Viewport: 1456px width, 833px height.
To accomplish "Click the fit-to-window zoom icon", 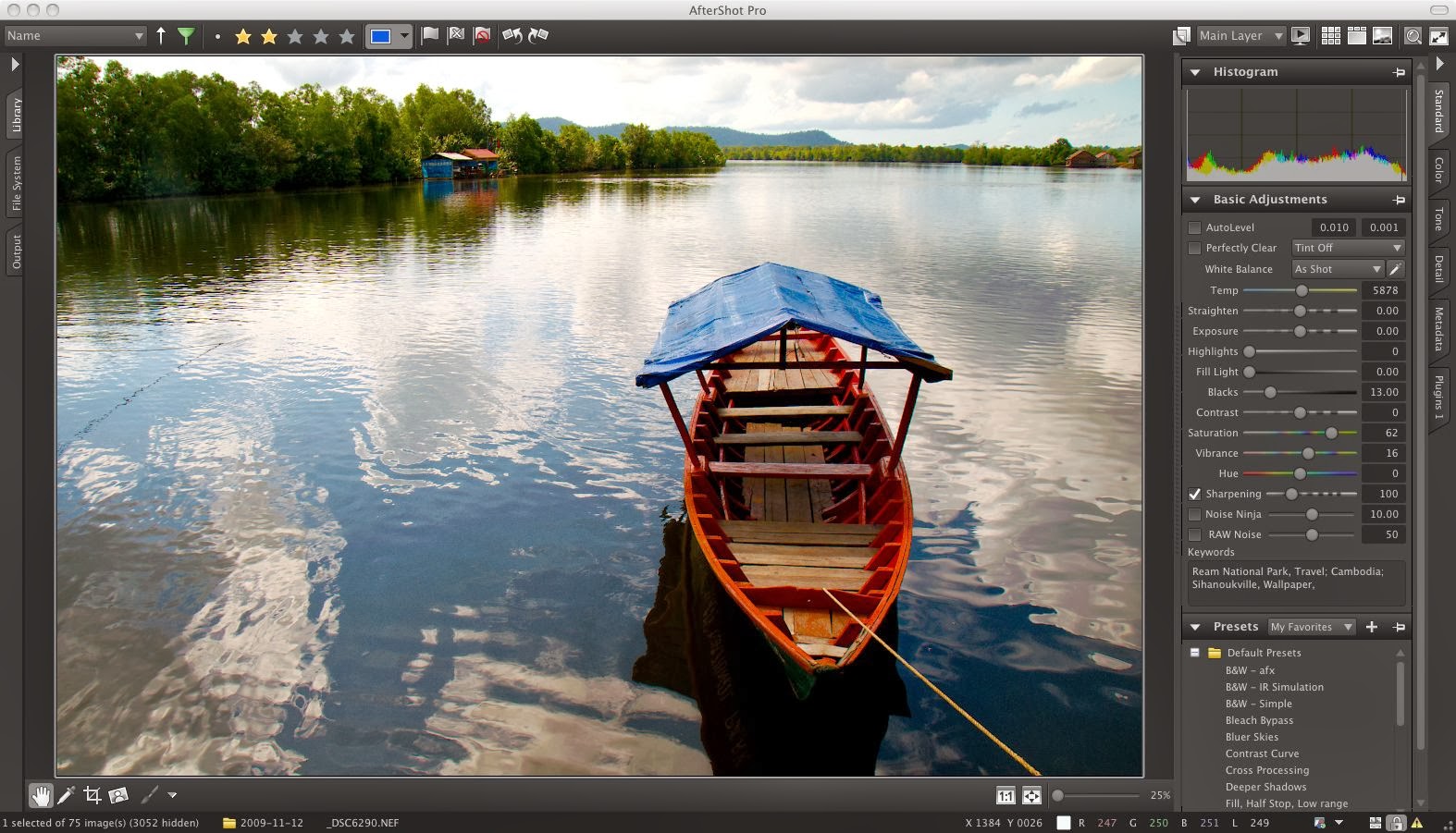I will click(x=1031, y=795).
